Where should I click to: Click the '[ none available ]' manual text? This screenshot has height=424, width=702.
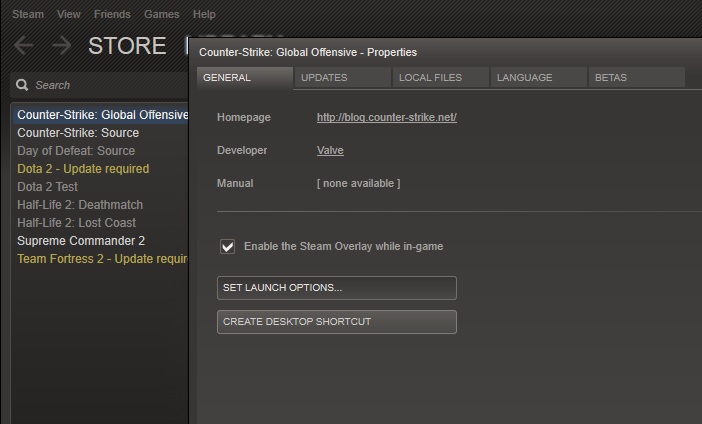pyautogui.click(x=359, y=184)
